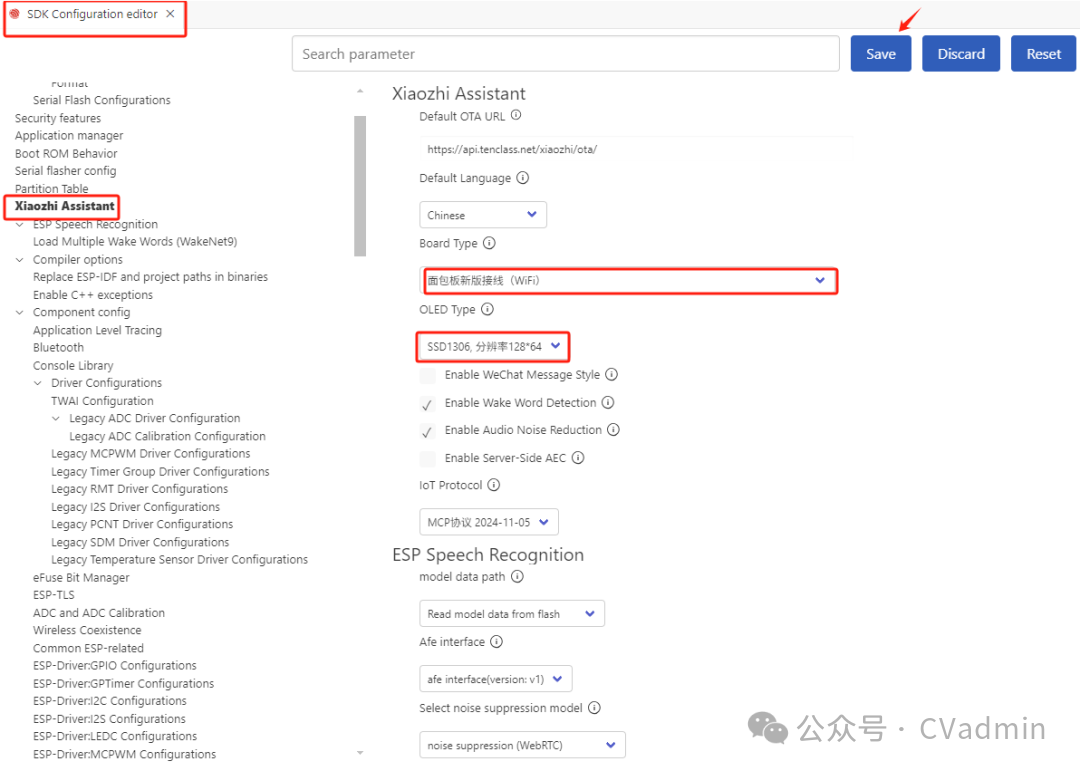Click the Discard button
1080x771 pixels.
click(961, 54)
